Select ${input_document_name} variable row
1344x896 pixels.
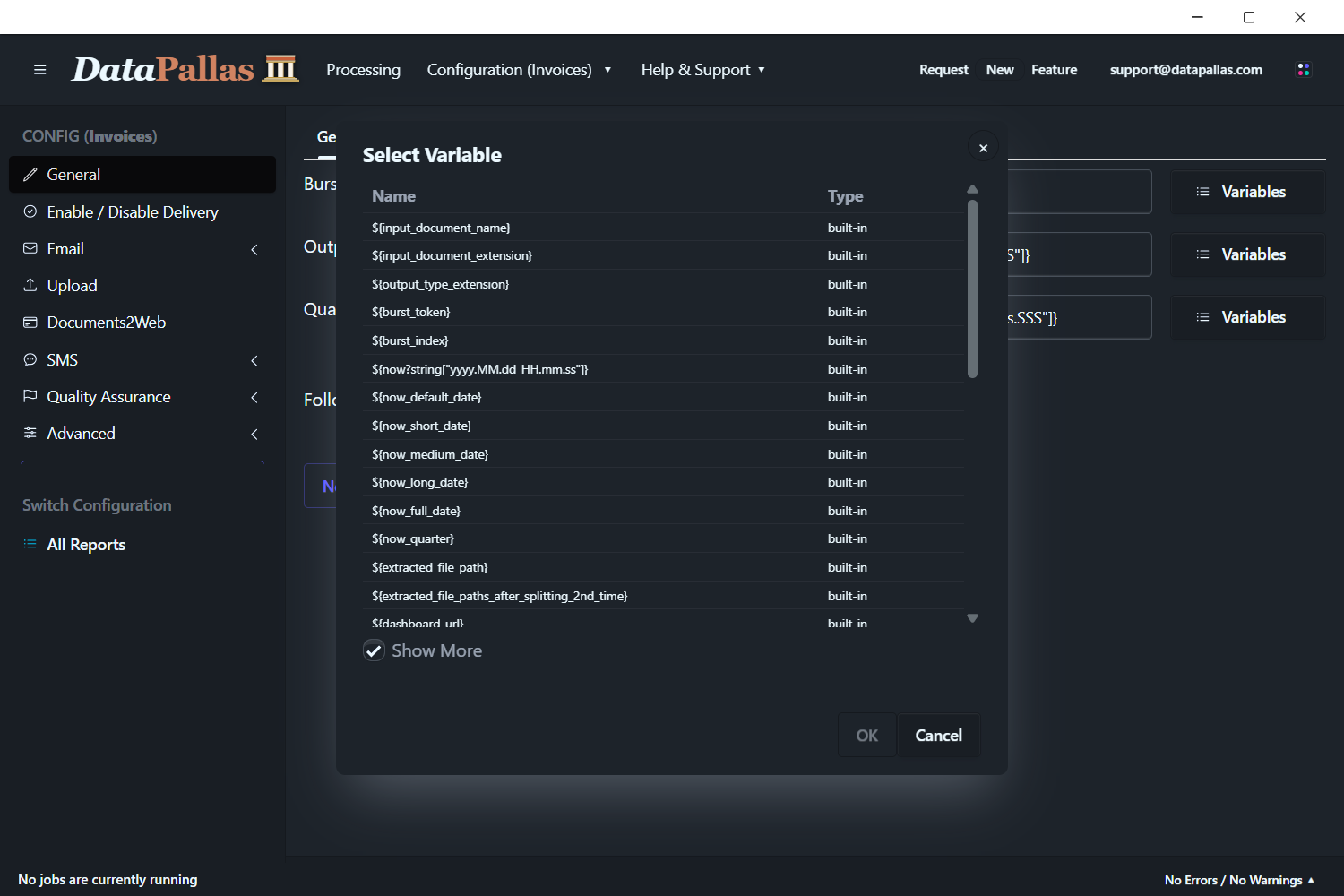pyautogui.click(x=663, y=228)
